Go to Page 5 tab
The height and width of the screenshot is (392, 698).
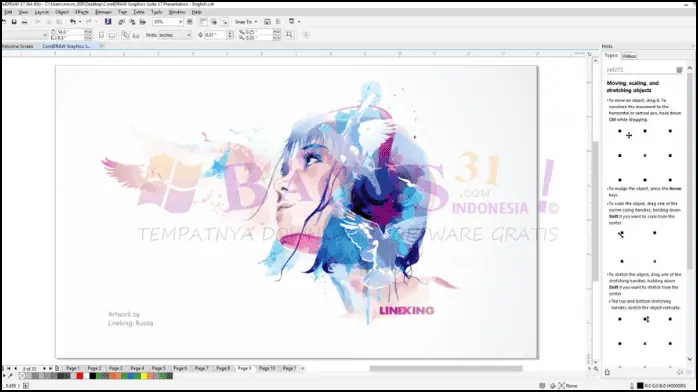click(158, 368)
